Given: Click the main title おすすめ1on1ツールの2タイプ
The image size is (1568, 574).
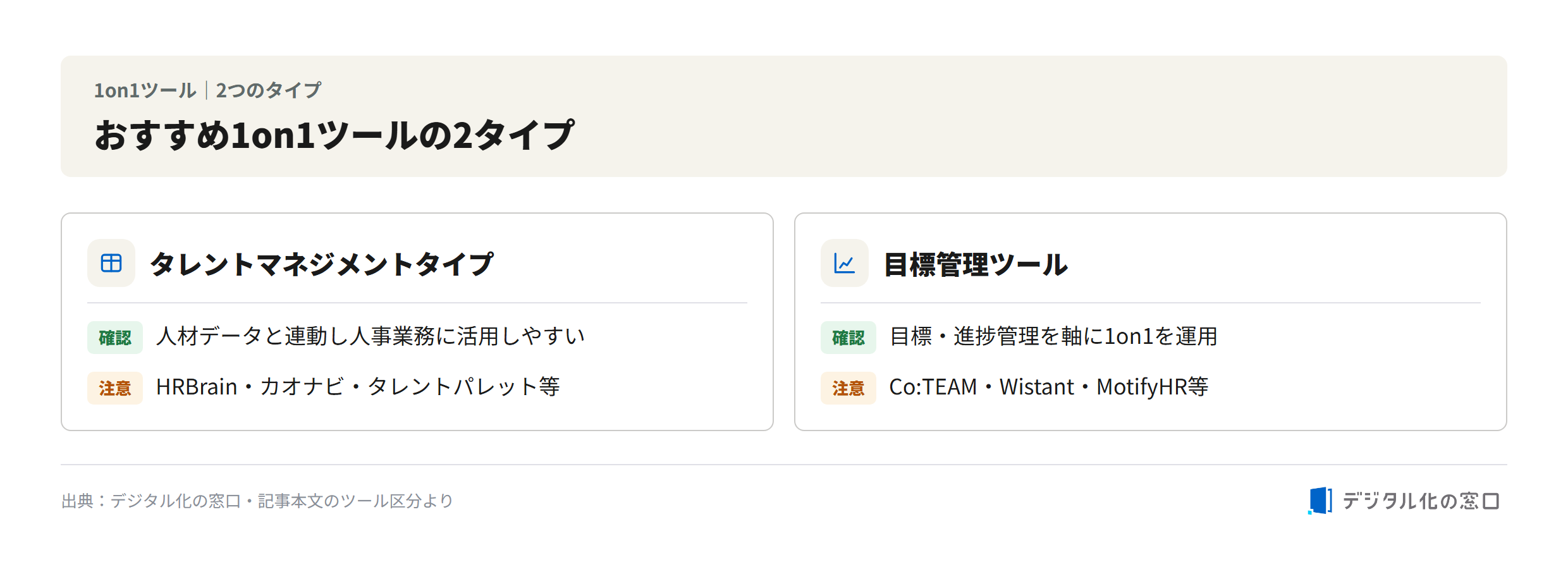Looking at the screenshot, I should [334, 135].
